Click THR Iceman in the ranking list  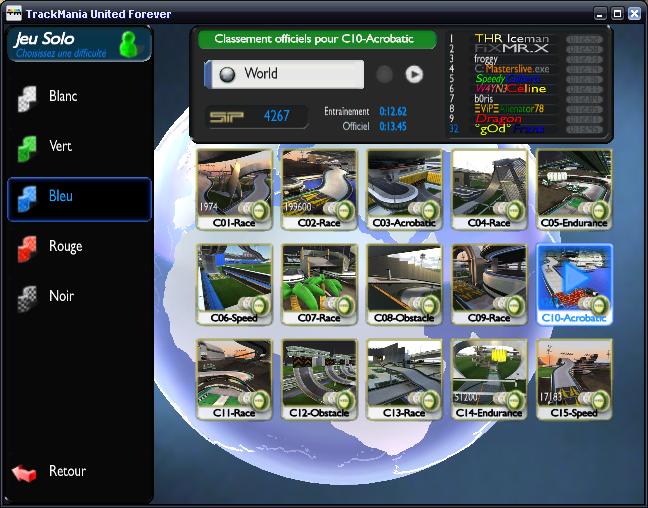(511, 38)
